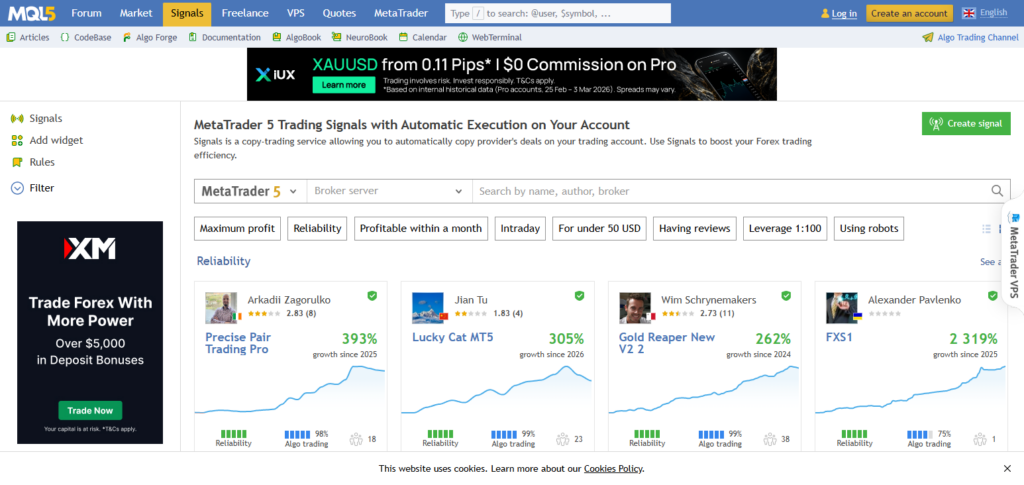Switch to list view icon
The image size is (1024, 485).
pyautogui.click(x=986, y=228)
